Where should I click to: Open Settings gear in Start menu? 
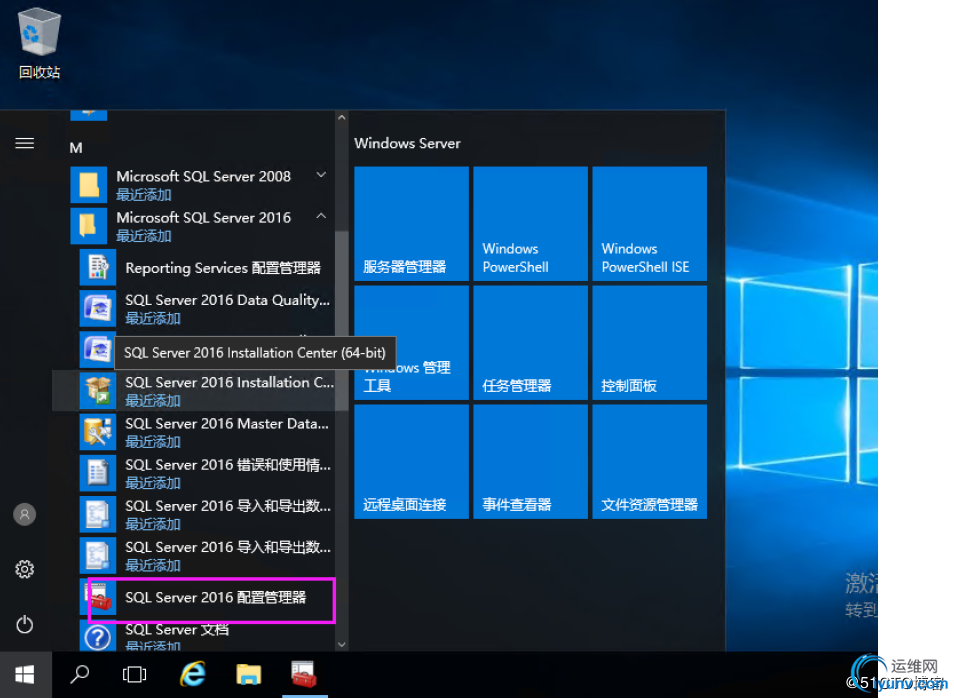point(24,570)
